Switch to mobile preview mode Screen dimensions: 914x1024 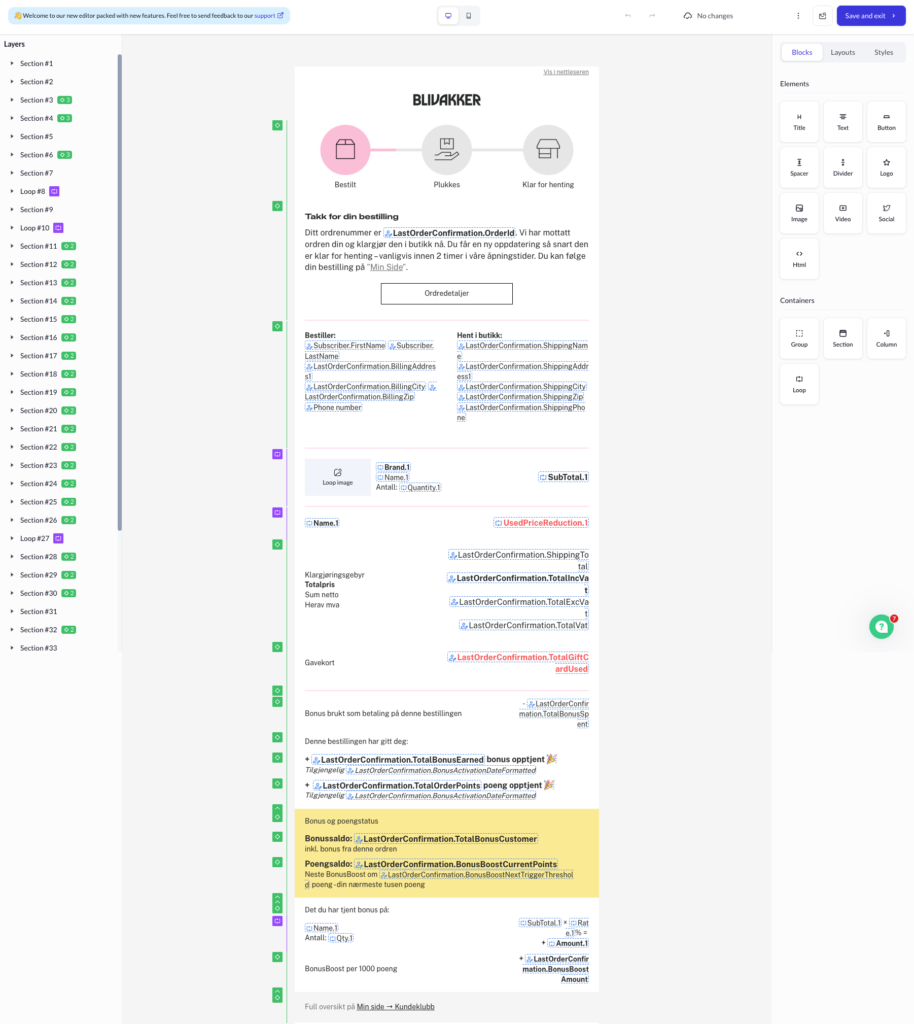click(469, 16)
